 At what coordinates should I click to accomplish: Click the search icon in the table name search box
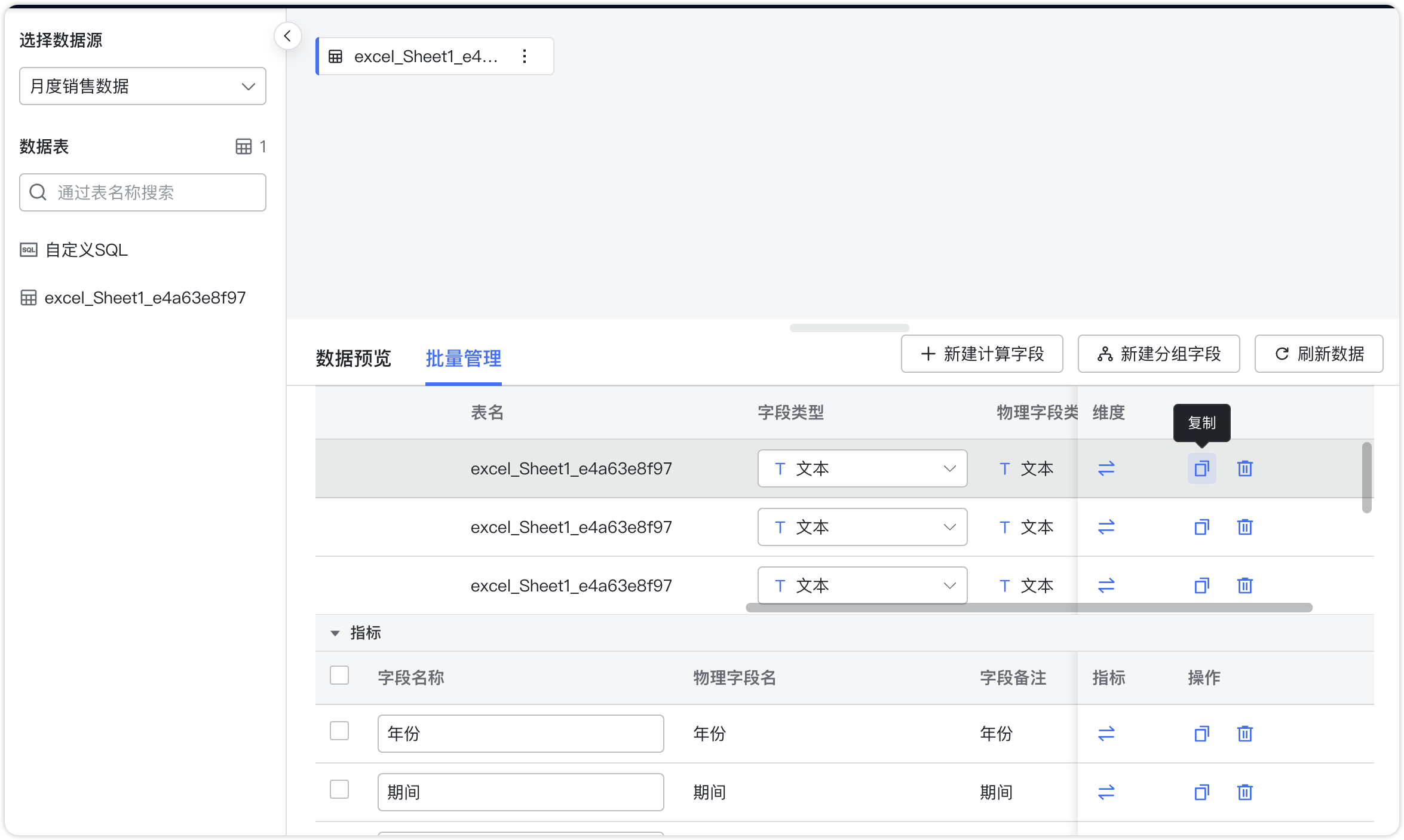click(38, 192)
